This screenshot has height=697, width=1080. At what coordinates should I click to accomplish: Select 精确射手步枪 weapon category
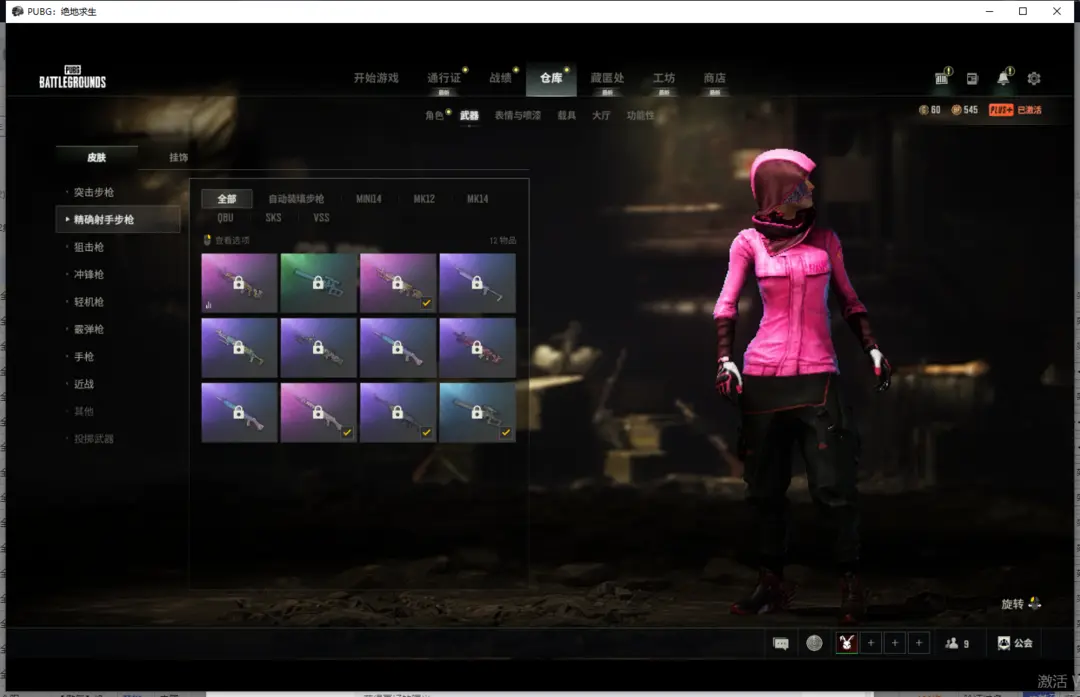tap(118, 219)
